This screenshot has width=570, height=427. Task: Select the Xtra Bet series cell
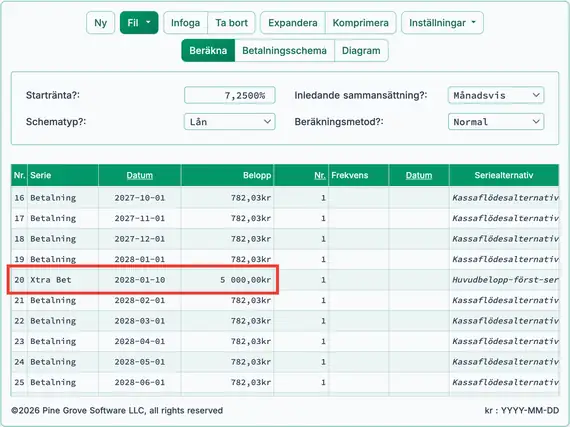click(63, 280)
